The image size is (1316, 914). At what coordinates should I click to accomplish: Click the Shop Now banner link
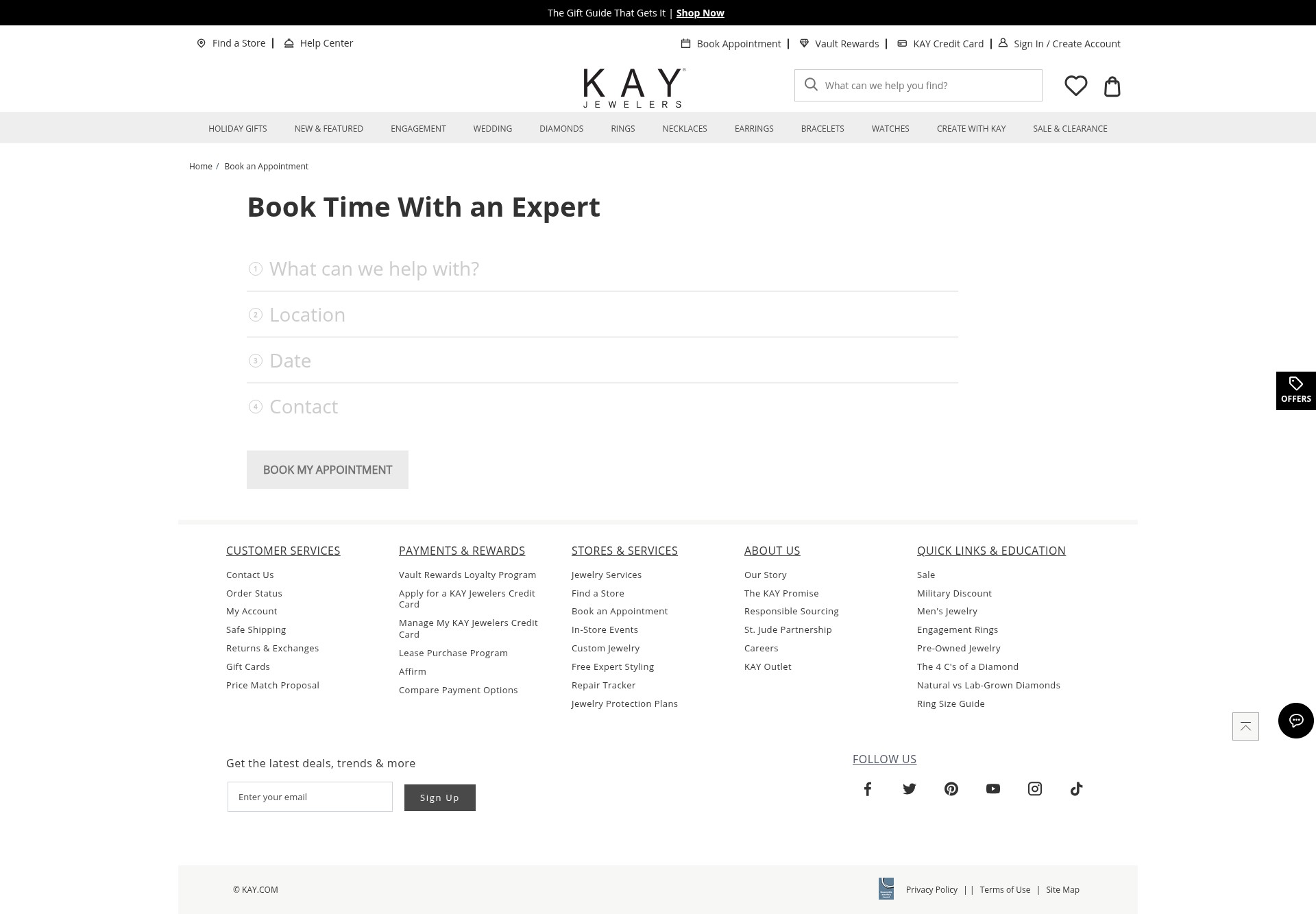coord(700,13)
